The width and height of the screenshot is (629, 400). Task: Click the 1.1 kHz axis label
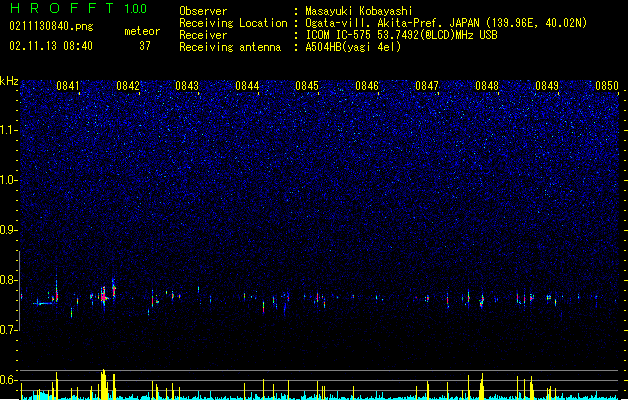coord(8,130)
